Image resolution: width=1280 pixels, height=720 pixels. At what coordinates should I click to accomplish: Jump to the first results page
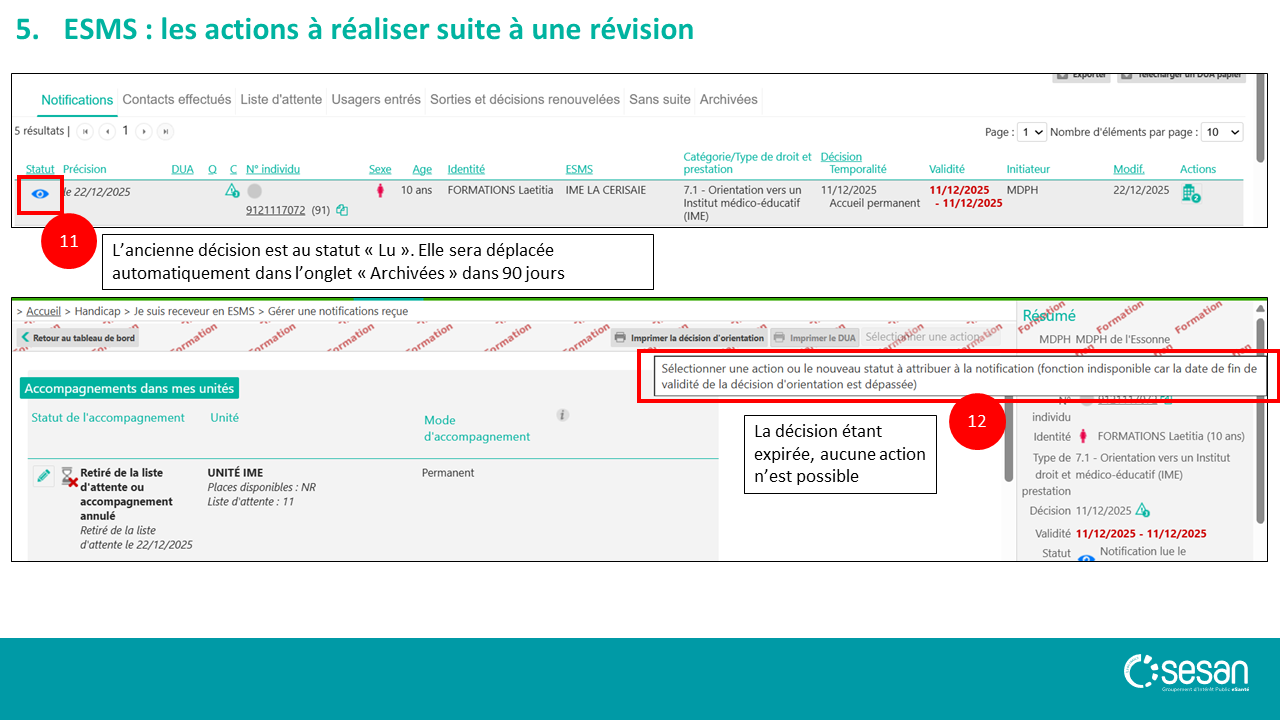click(x=85, y=131)
